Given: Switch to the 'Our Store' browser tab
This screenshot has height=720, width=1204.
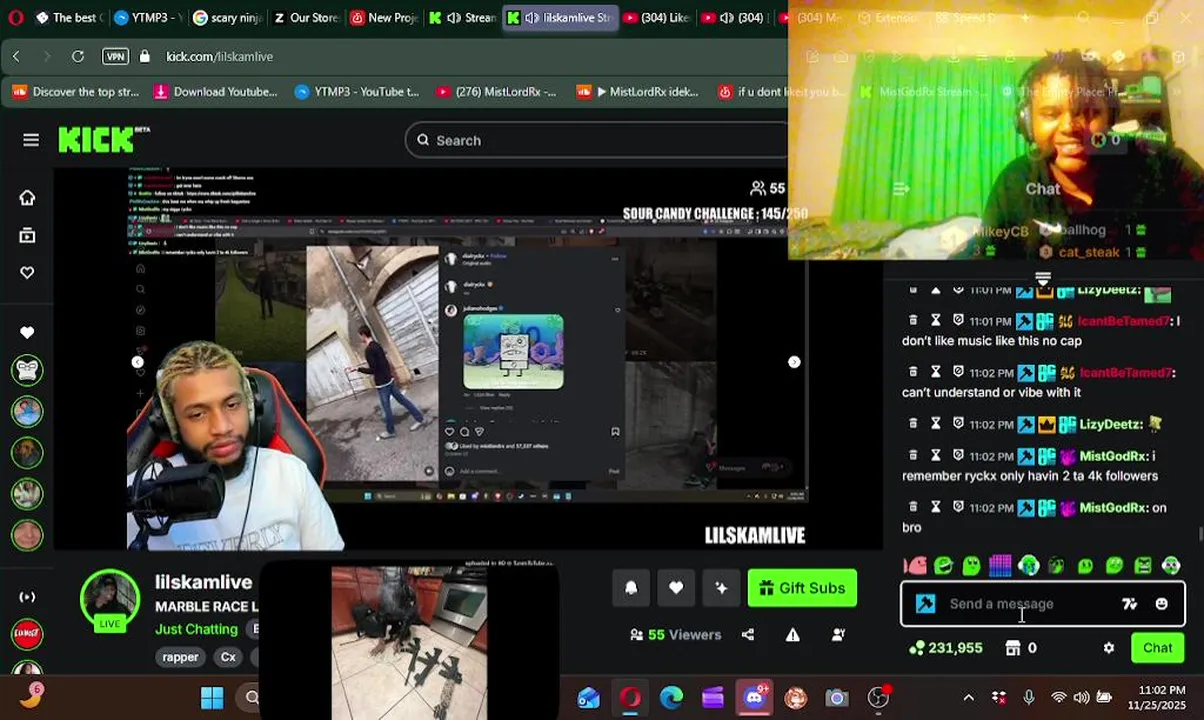Looking at the screenshot, I should click(x=305, y=18).
